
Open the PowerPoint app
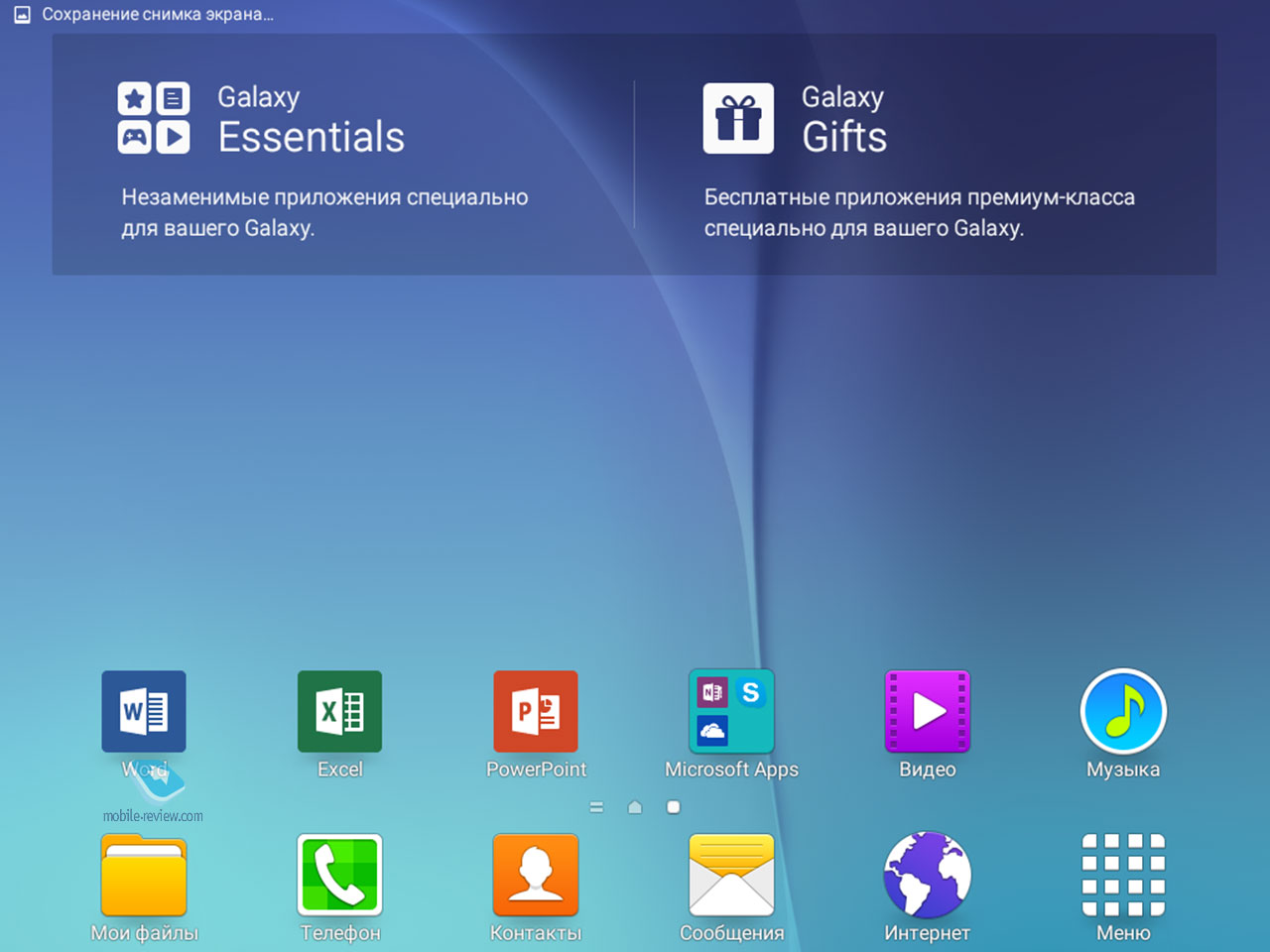536,711
